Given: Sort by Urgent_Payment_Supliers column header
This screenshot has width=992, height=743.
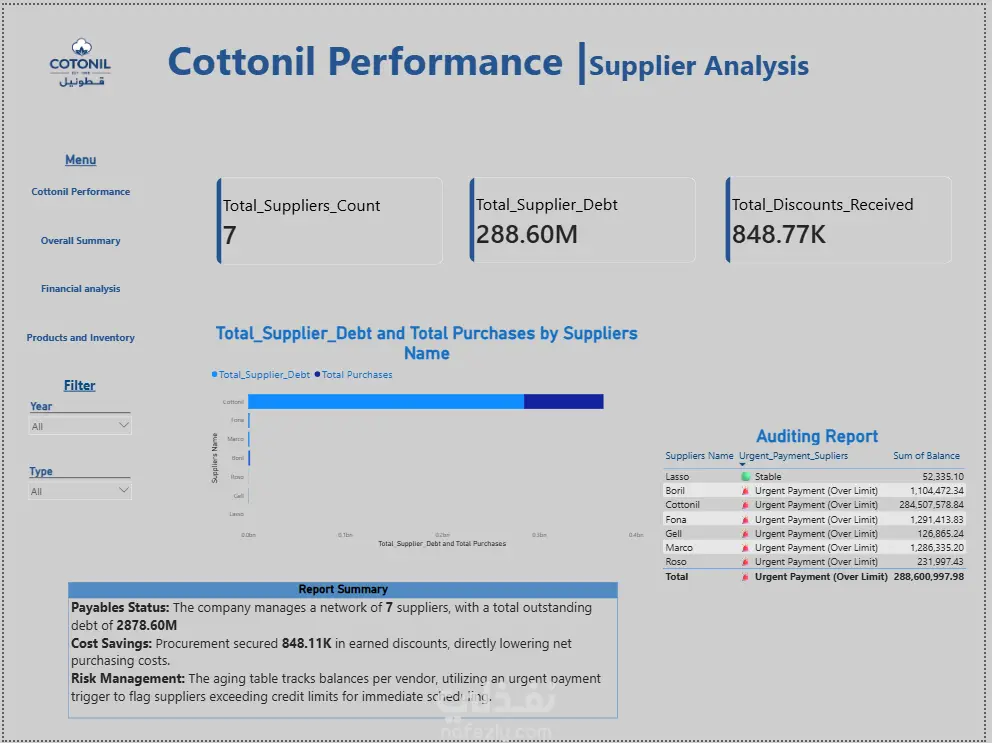Looking at the screenshot, I should pos(793,456).
